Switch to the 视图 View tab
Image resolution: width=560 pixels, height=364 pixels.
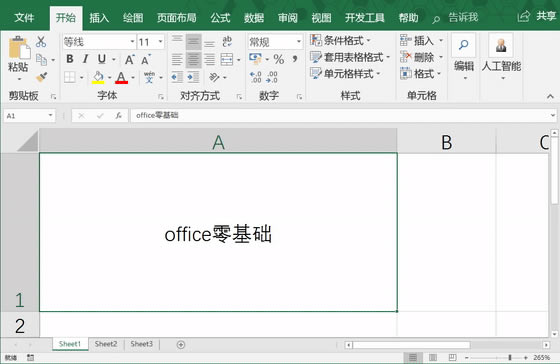pos(321,18)
